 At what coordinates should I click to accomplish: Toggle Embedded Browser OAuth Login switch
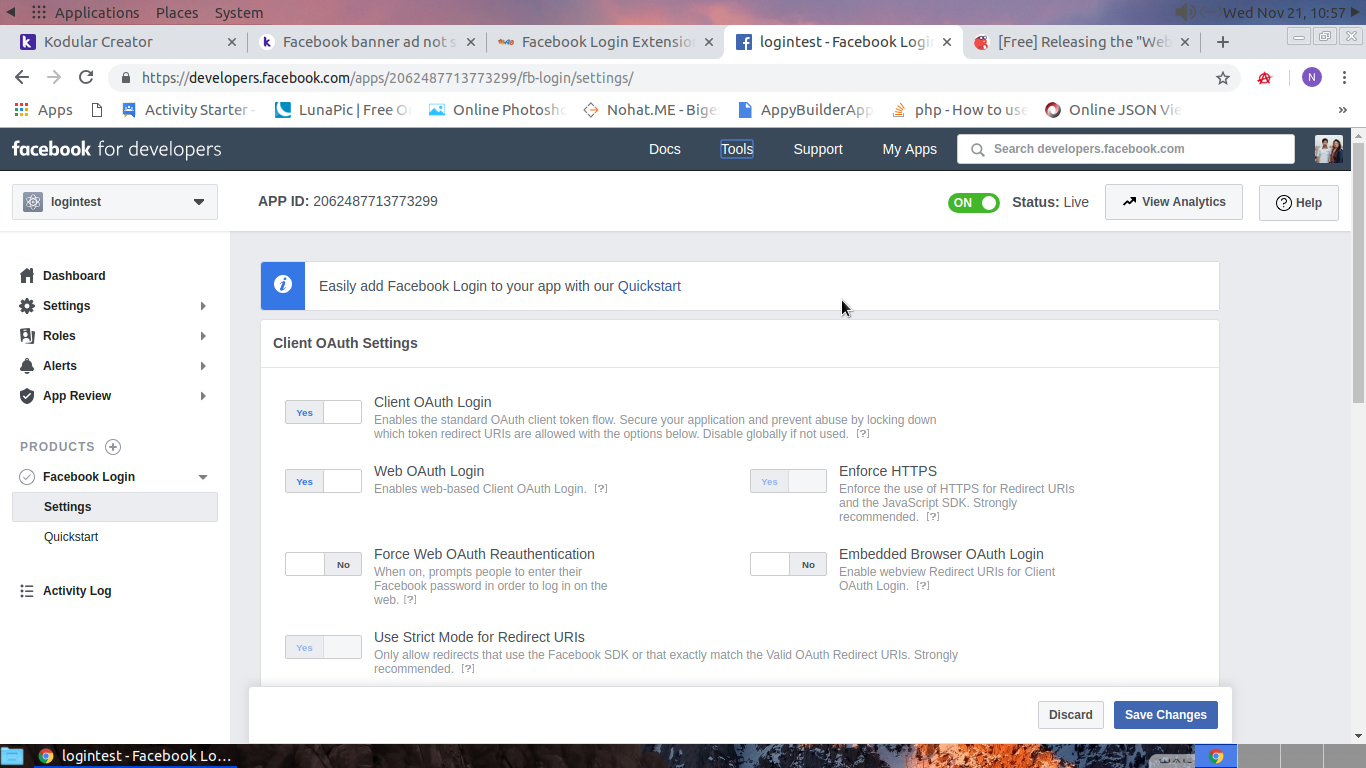click(788, 564)
